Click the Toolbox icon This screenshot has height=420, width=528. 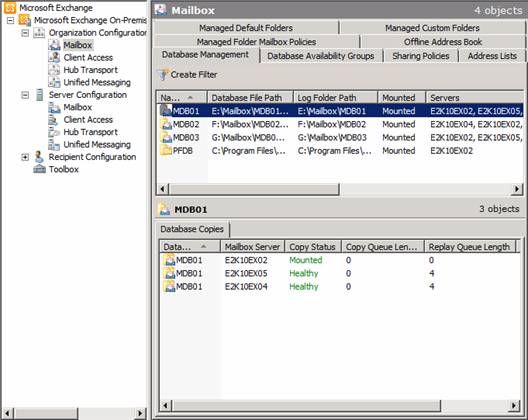39,169
